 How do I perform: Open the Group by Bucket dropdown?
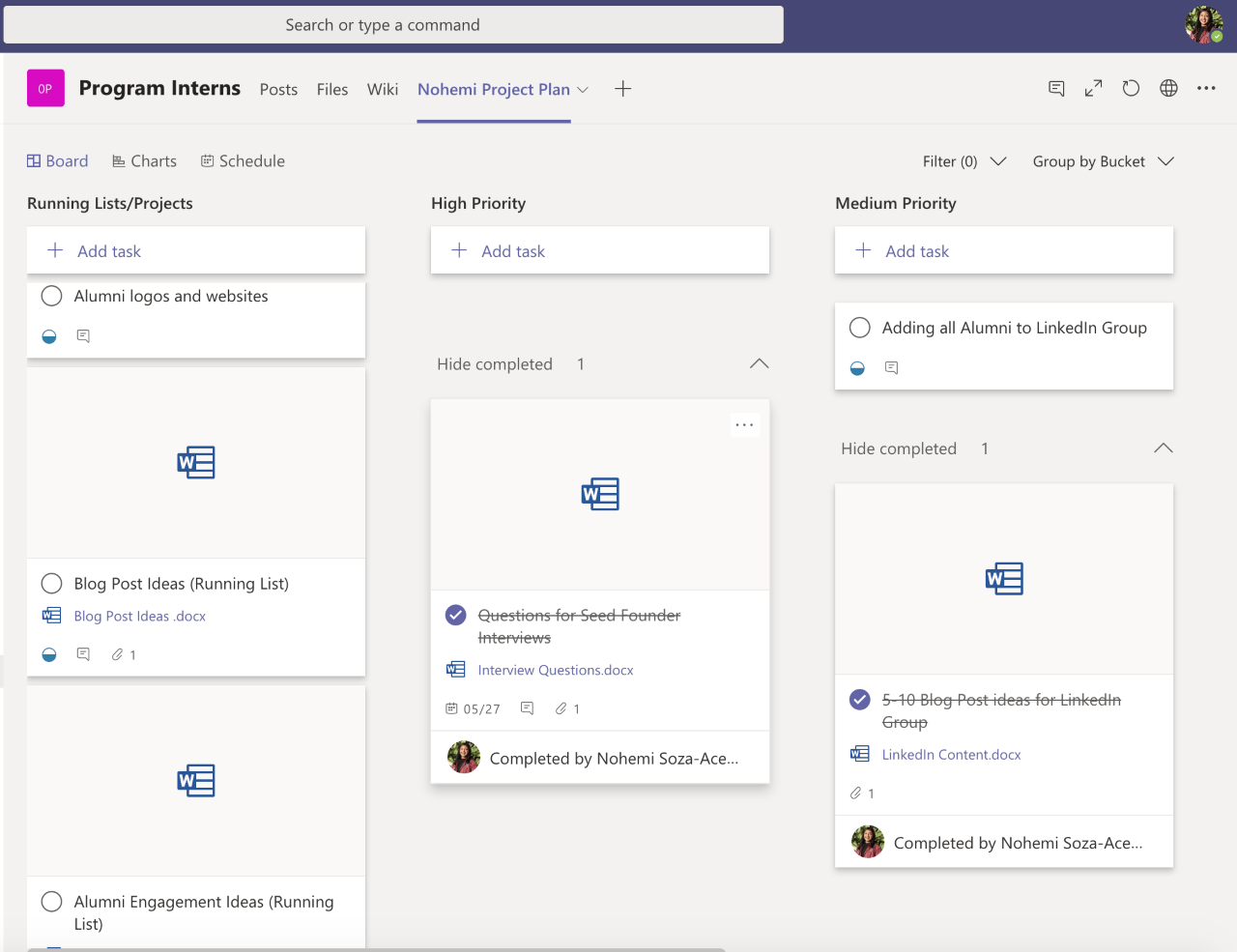click(x=1103, y=161)
